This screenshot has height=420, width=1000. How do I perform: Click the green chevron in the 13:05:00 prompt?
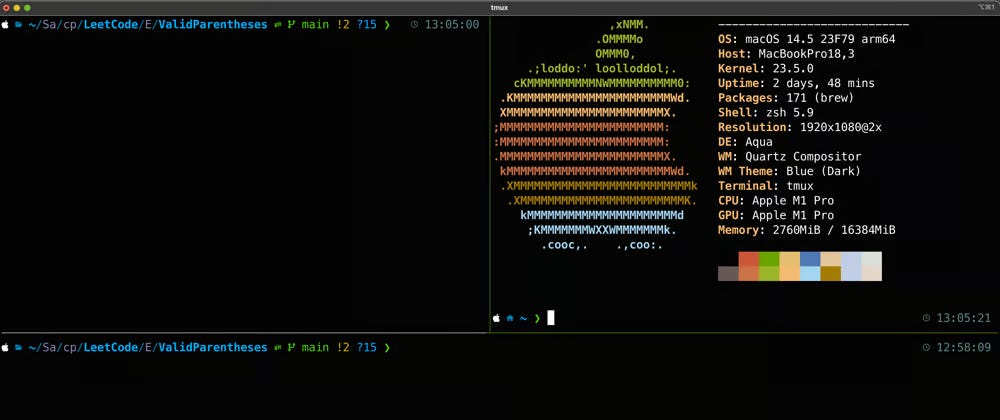click(x=386, y=25)
